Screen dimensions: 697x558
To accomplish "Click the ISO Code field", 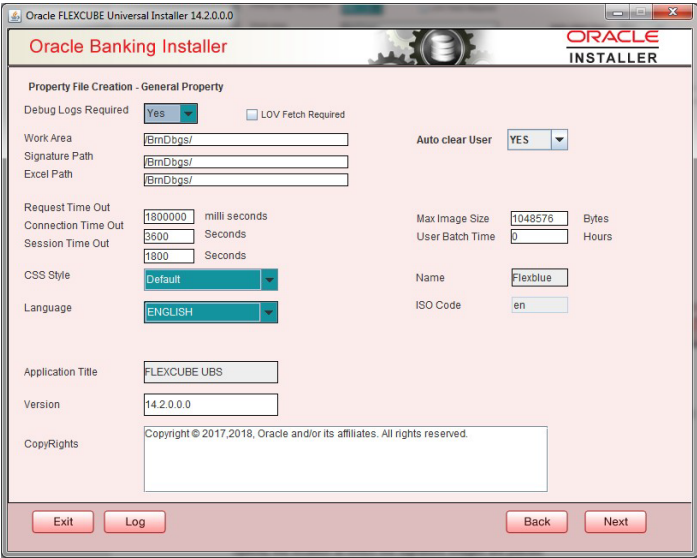I will [539, 305].
